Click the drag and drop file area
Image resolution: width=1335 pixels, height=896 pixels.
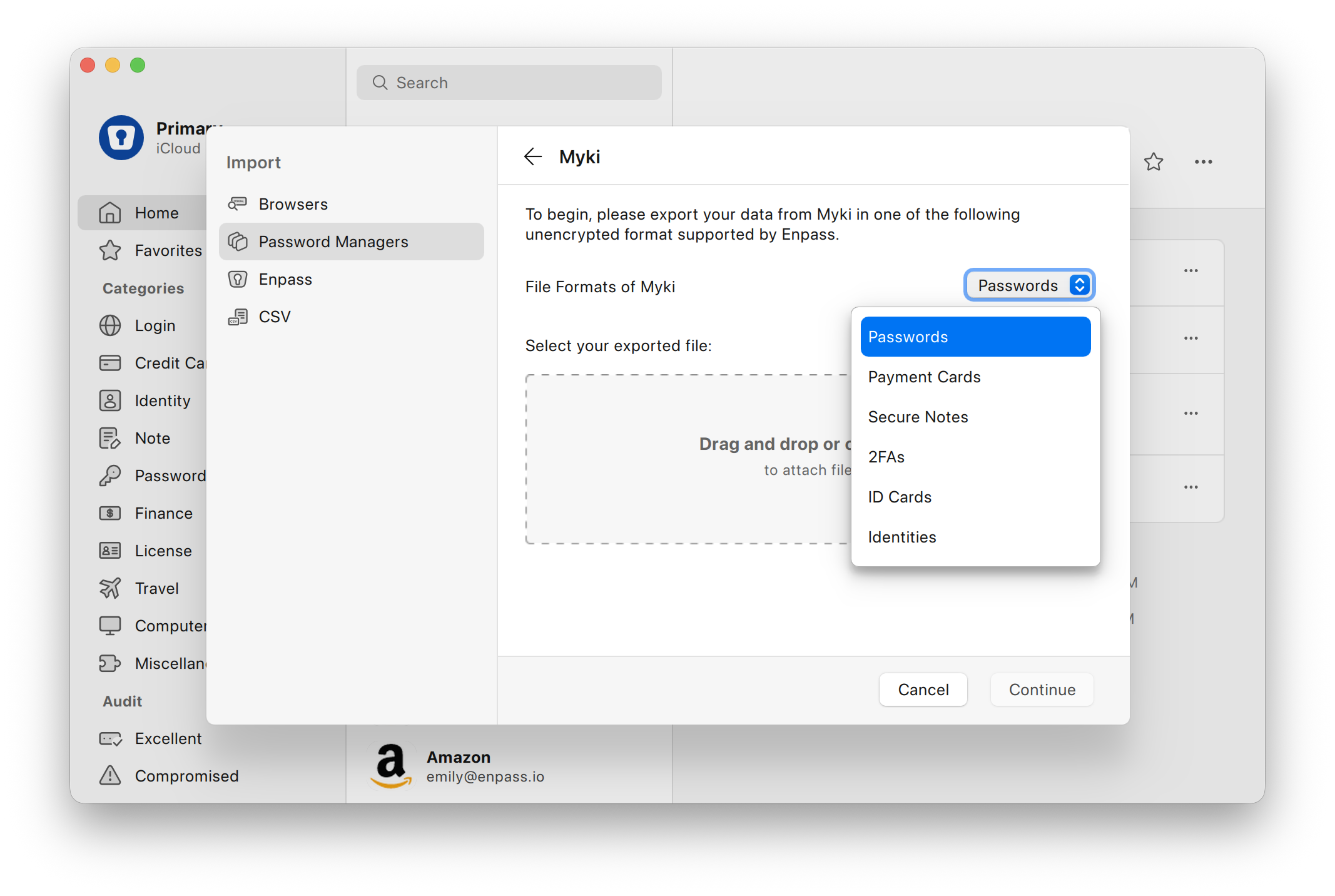[688, 459]
